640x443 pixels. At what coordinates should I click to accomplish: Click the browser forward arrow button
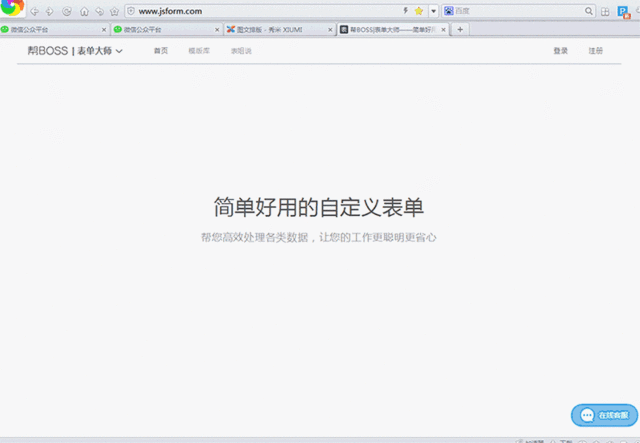pyautogui.click(x=50, y=11)
